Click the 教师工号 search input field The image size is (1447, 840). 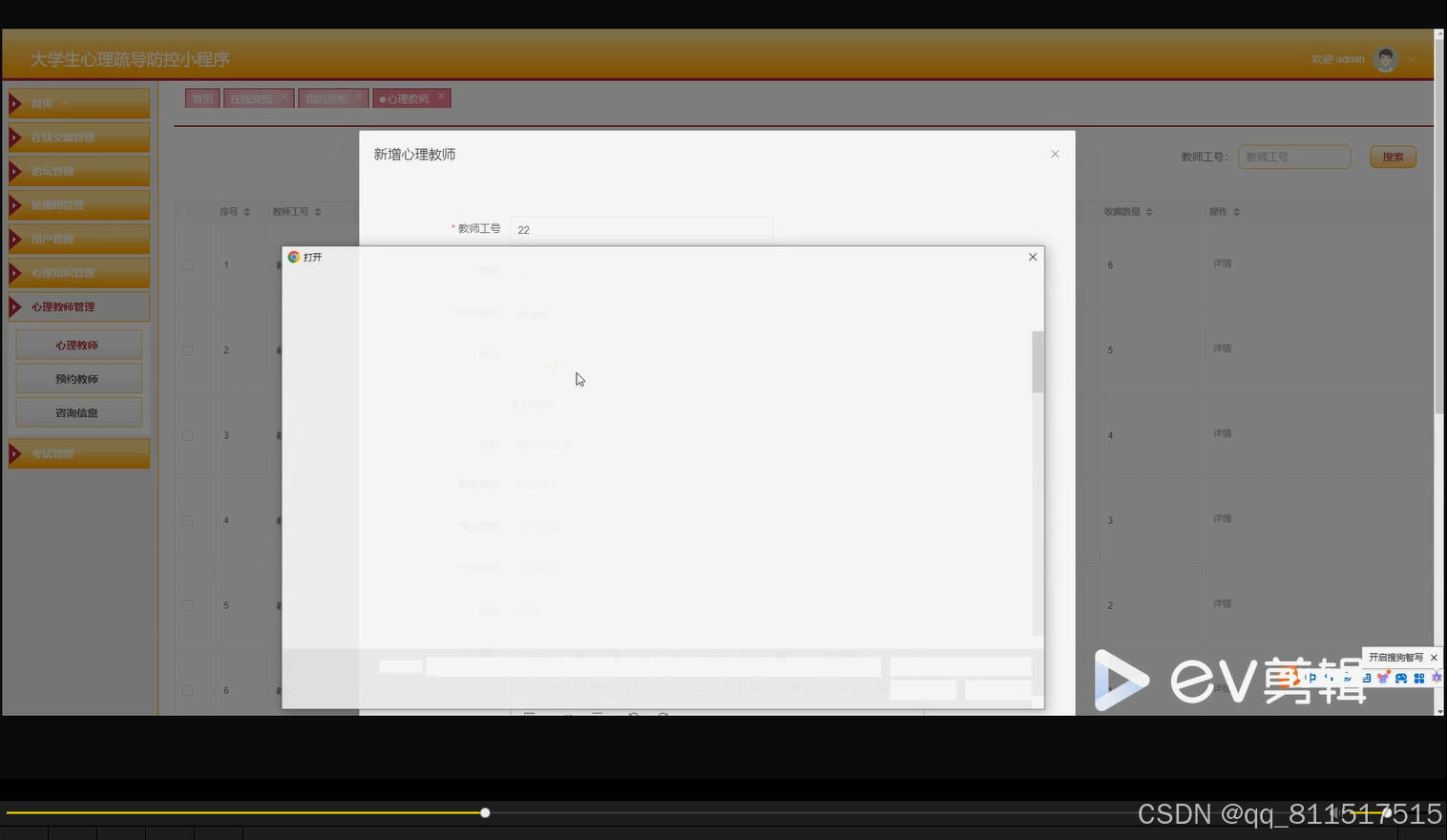[1294, 157]
